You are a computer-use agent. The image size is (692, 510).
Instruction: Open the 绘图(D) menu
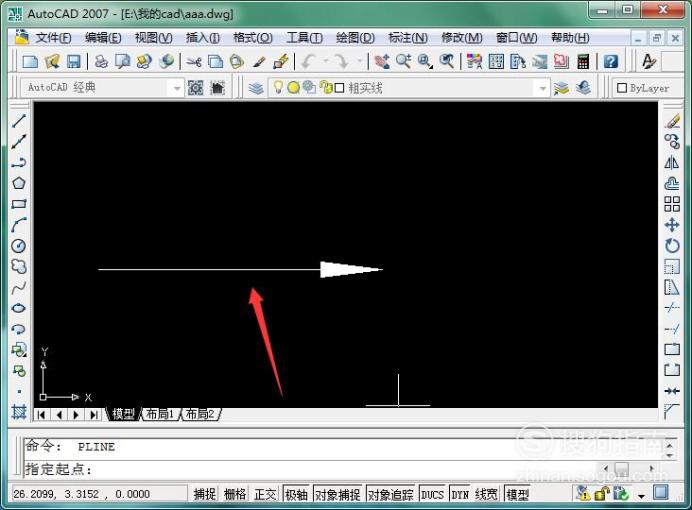[x=355, y=38]
